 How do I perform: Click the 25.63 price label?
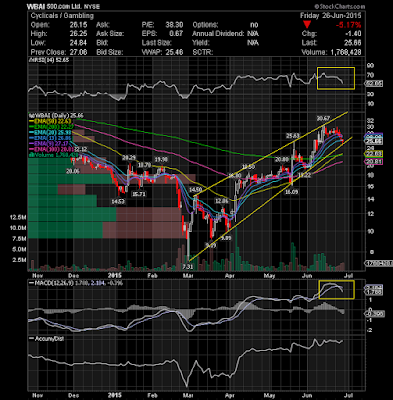click(x=293, y=136)
